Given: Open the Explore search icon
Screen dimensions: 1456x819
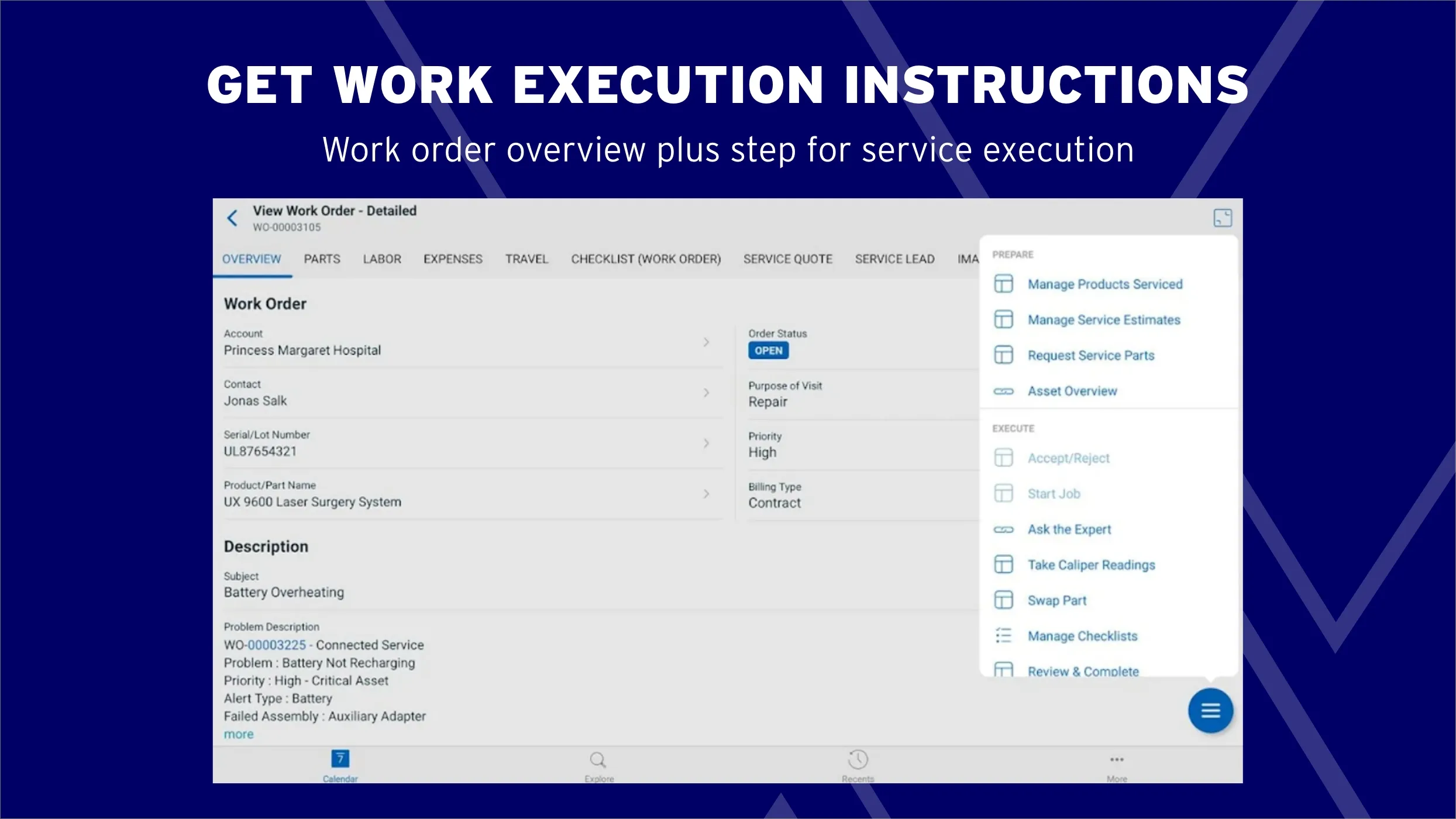Looking at the screenshot, I should (x=598, y=760).
